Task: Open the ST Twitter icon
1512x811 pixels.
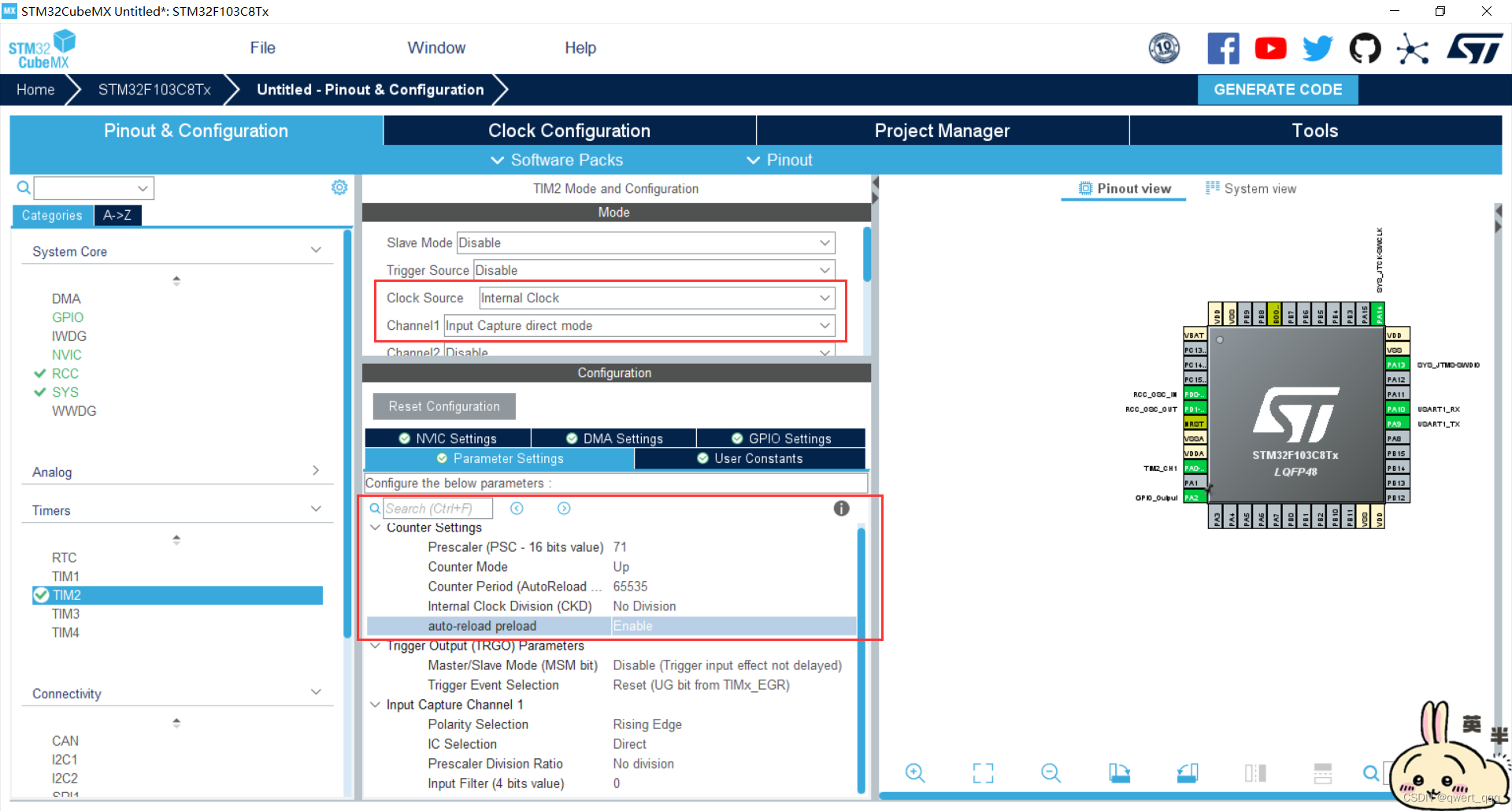Action: (x=1317, y=49)
